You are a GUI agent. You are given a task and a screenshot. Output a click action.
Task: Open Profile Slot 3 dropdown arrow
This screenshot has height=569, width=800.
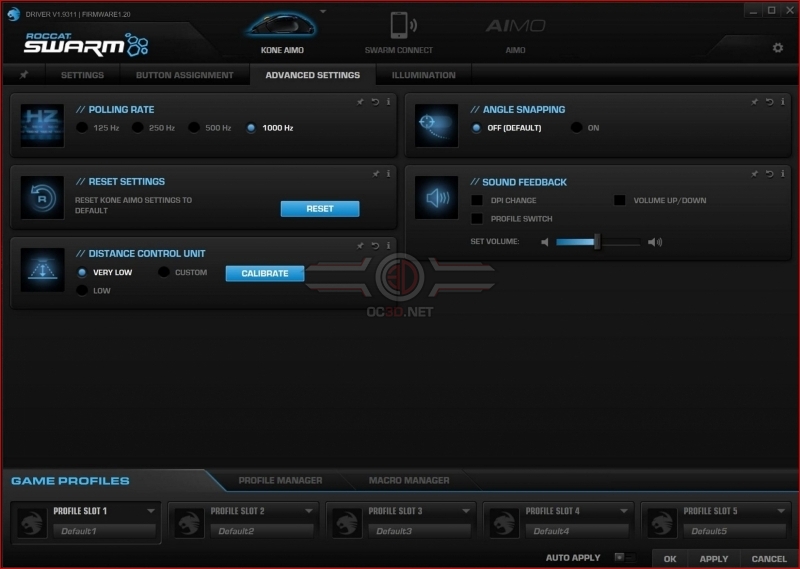click(466, 511)
